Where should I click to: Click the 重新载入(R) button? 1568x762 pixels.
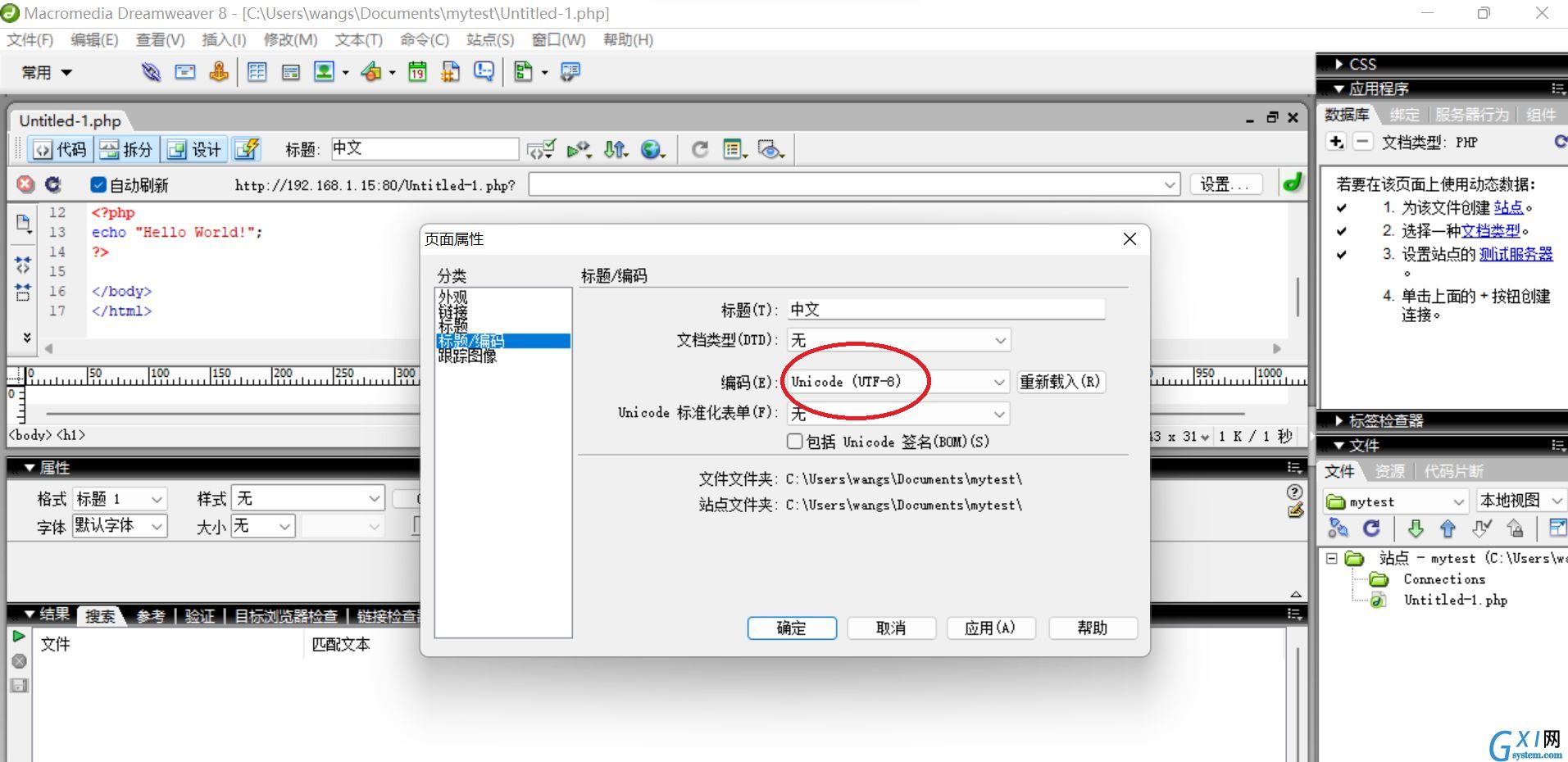[1060, 382]
